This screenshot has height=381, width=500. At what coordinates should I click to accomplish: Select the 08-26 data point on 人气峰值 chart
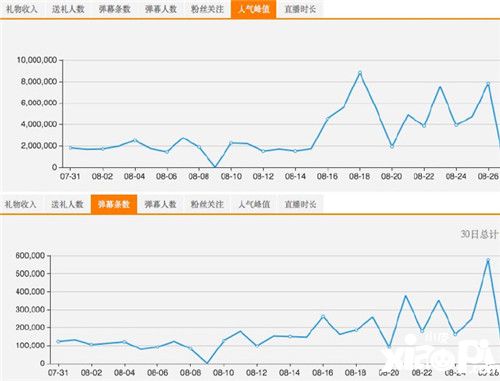pos(488,84)
